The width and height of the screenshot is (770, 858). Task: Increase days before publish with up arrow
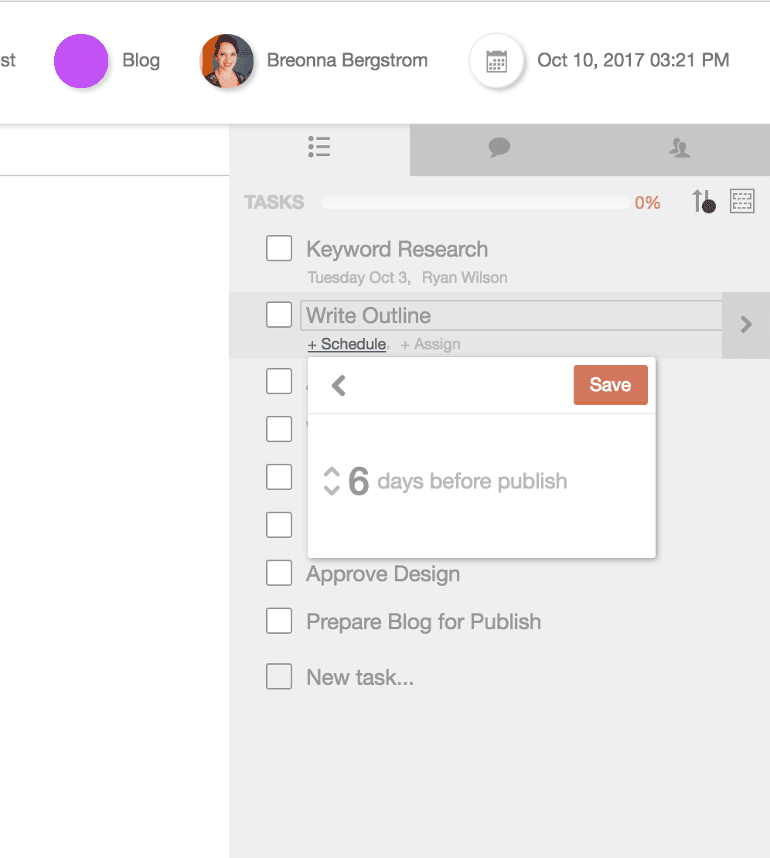click(332, 472)
